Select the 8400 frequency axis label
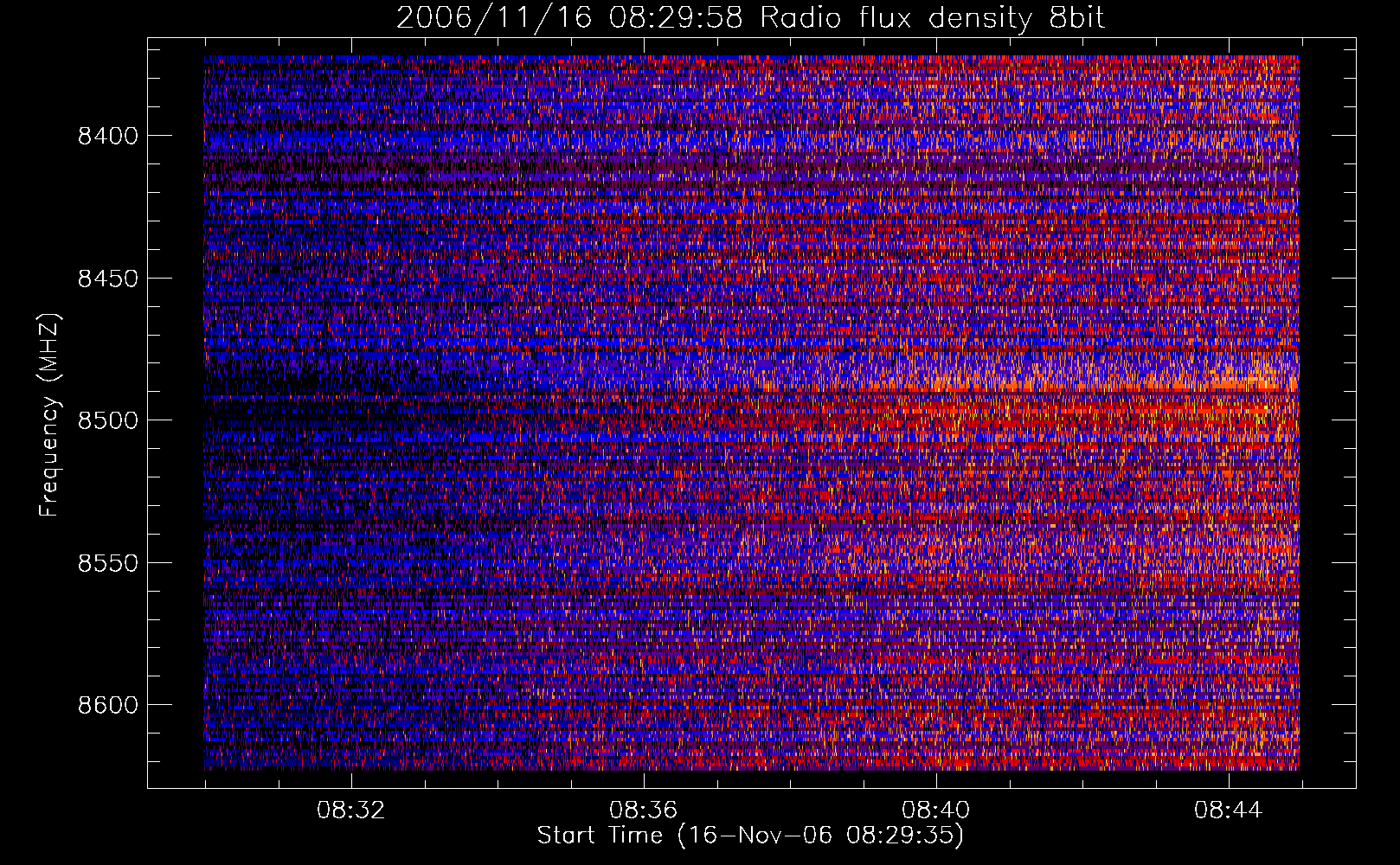Image resolution: width=1400 pixels, height=865 pixels. pos(108,136)
